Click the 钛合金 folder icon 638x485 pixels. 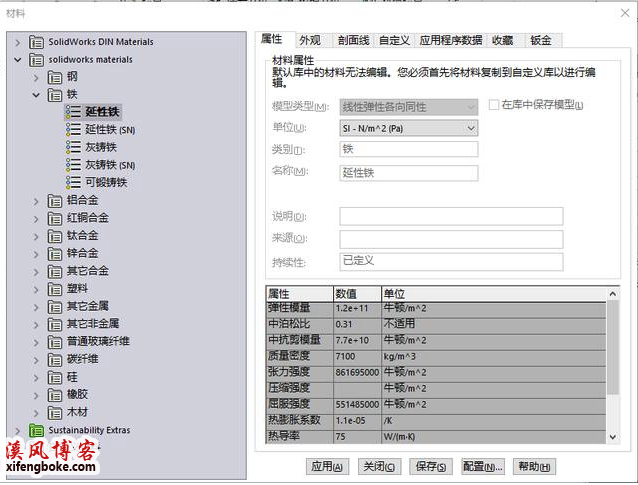[55, 236]
